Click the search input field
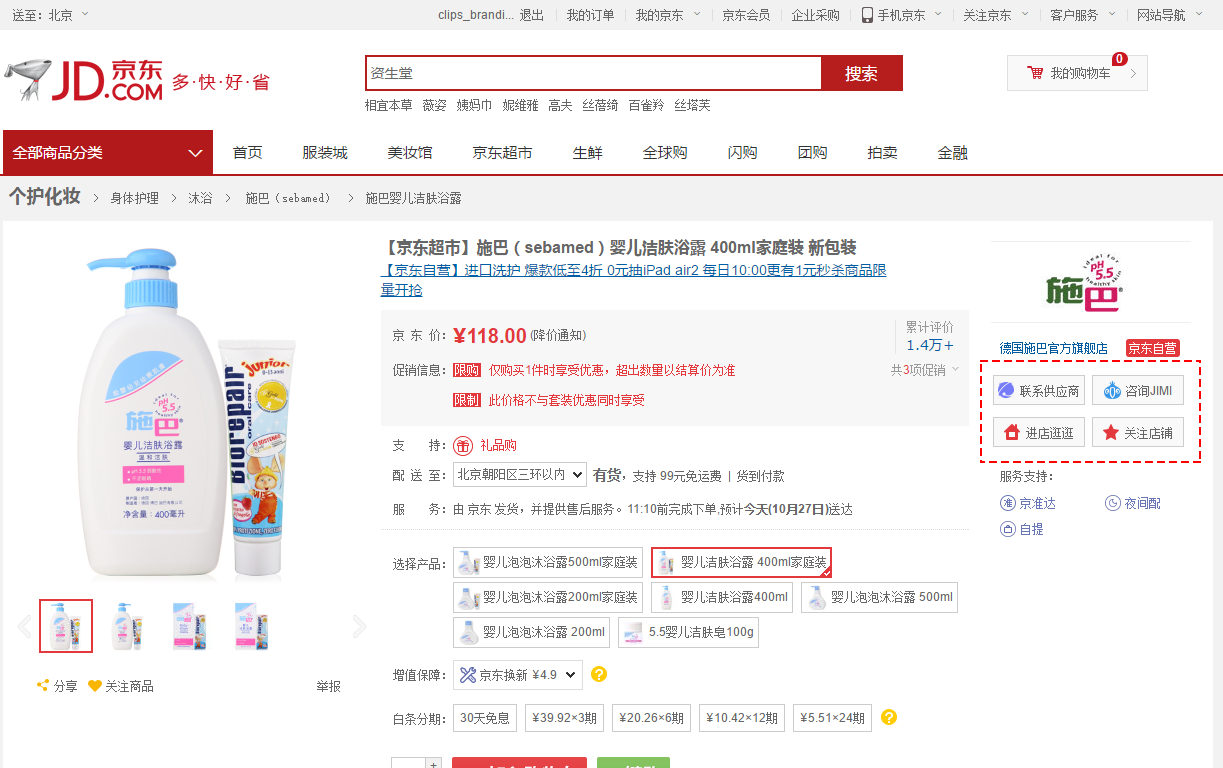The width and height of the screenshot is (1223, 768). click(593, 73)
